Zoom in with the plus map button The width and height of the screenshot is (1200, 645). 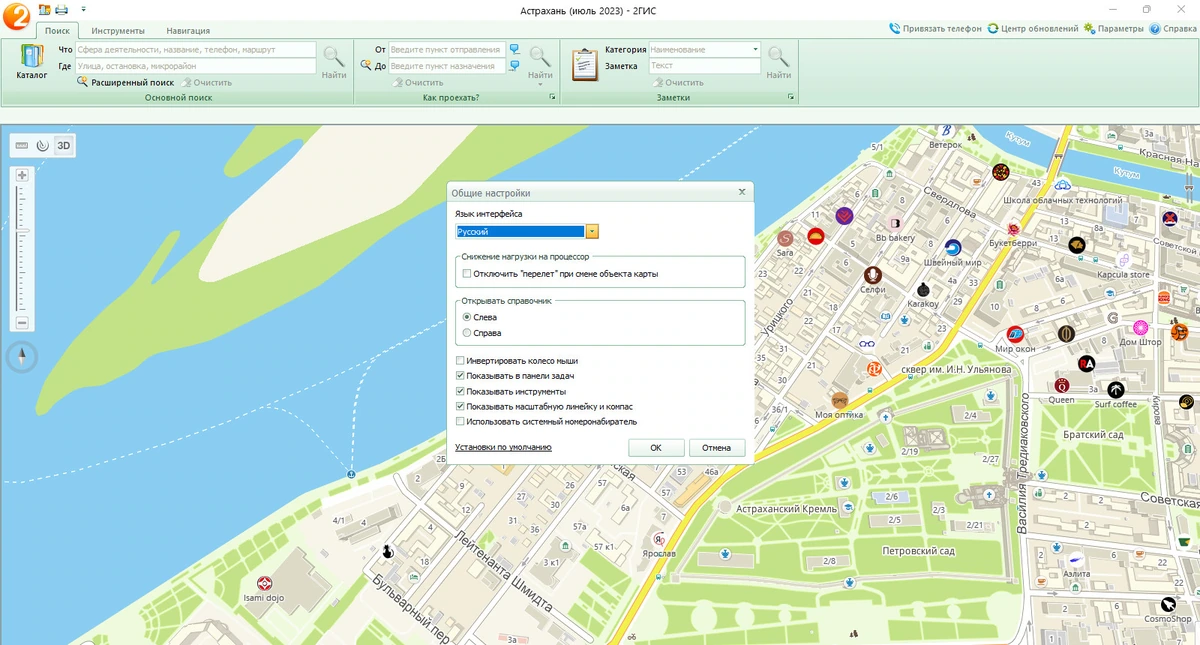pos(22,175)
